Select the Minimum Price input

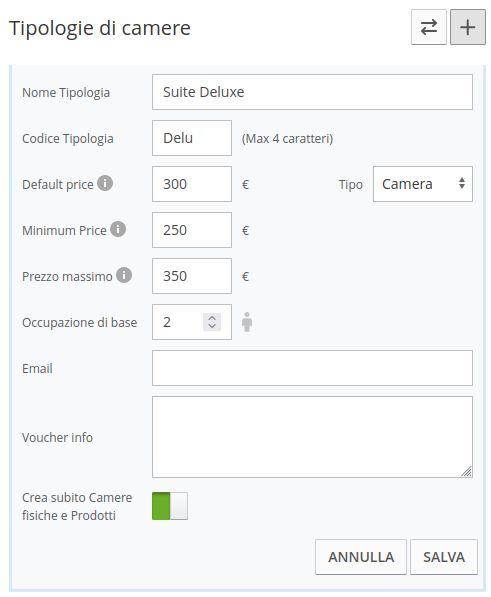(x=192, y=230)
